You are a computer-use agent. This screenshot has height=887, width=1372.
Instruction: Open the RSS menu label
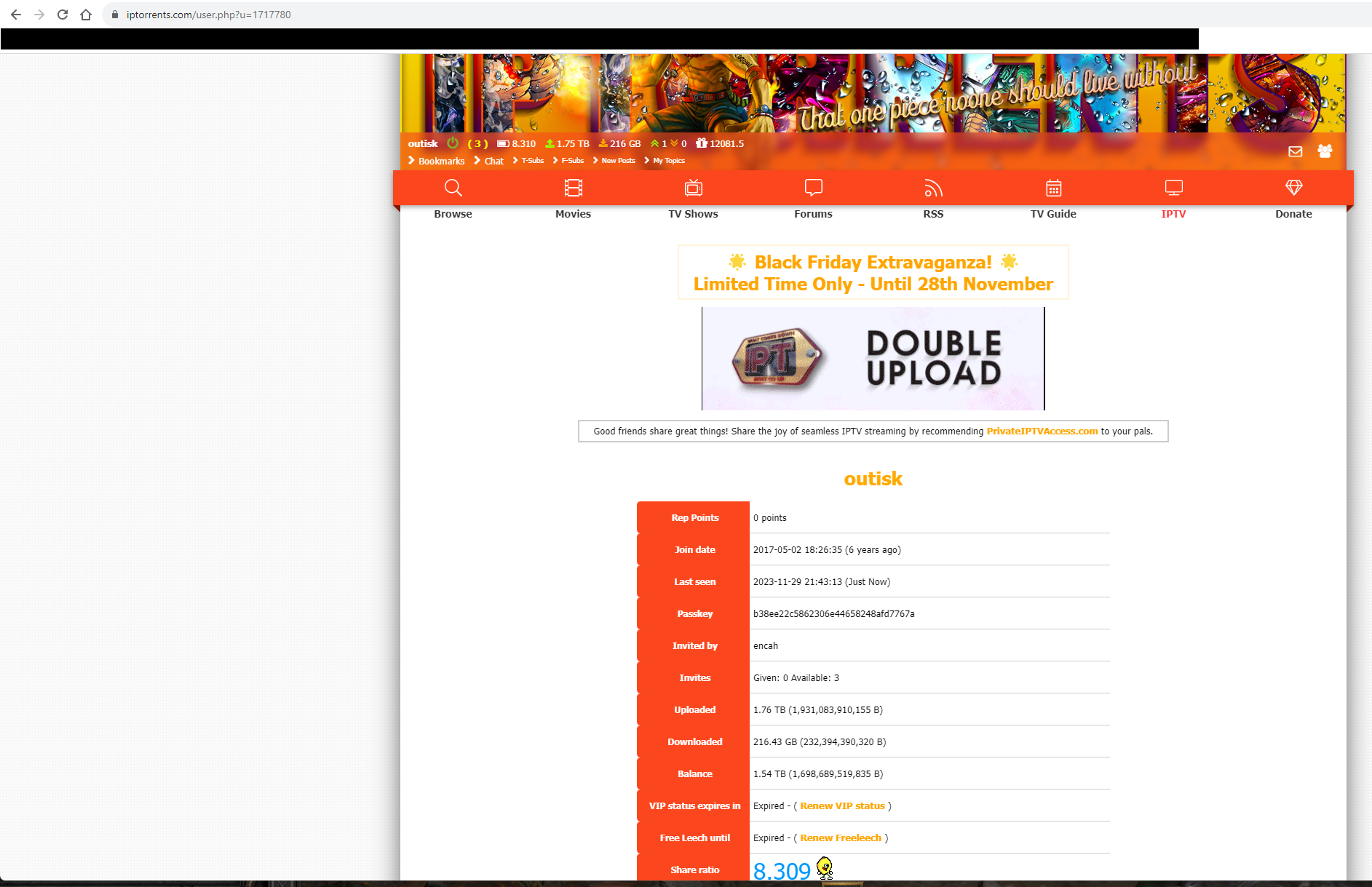[933, 214]
